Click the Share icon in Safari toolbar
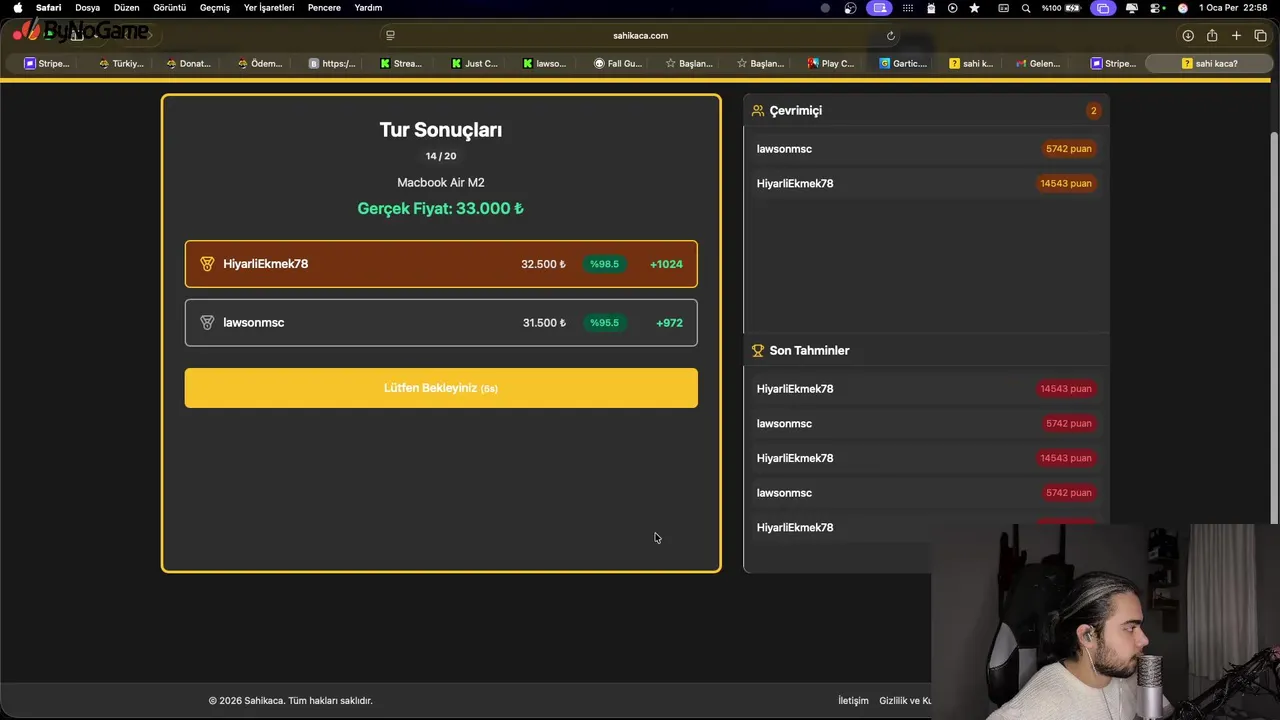Image resolution: width=1280 pixels, height=720 pixels. tap(1212, 35)
